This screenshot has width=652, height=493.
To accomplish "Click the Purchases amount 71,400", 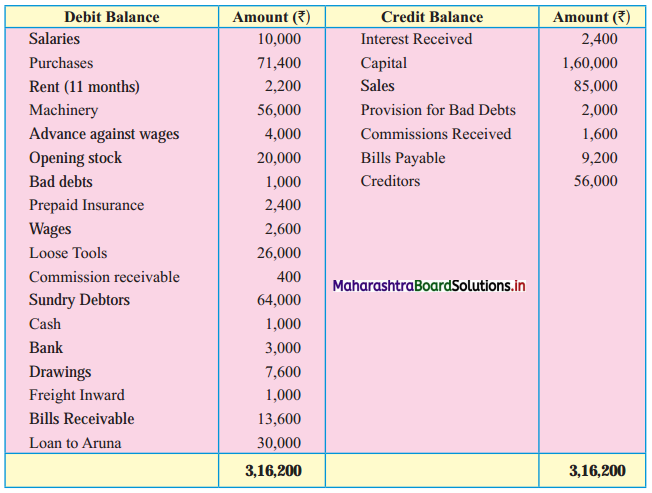I will point(279,63).
